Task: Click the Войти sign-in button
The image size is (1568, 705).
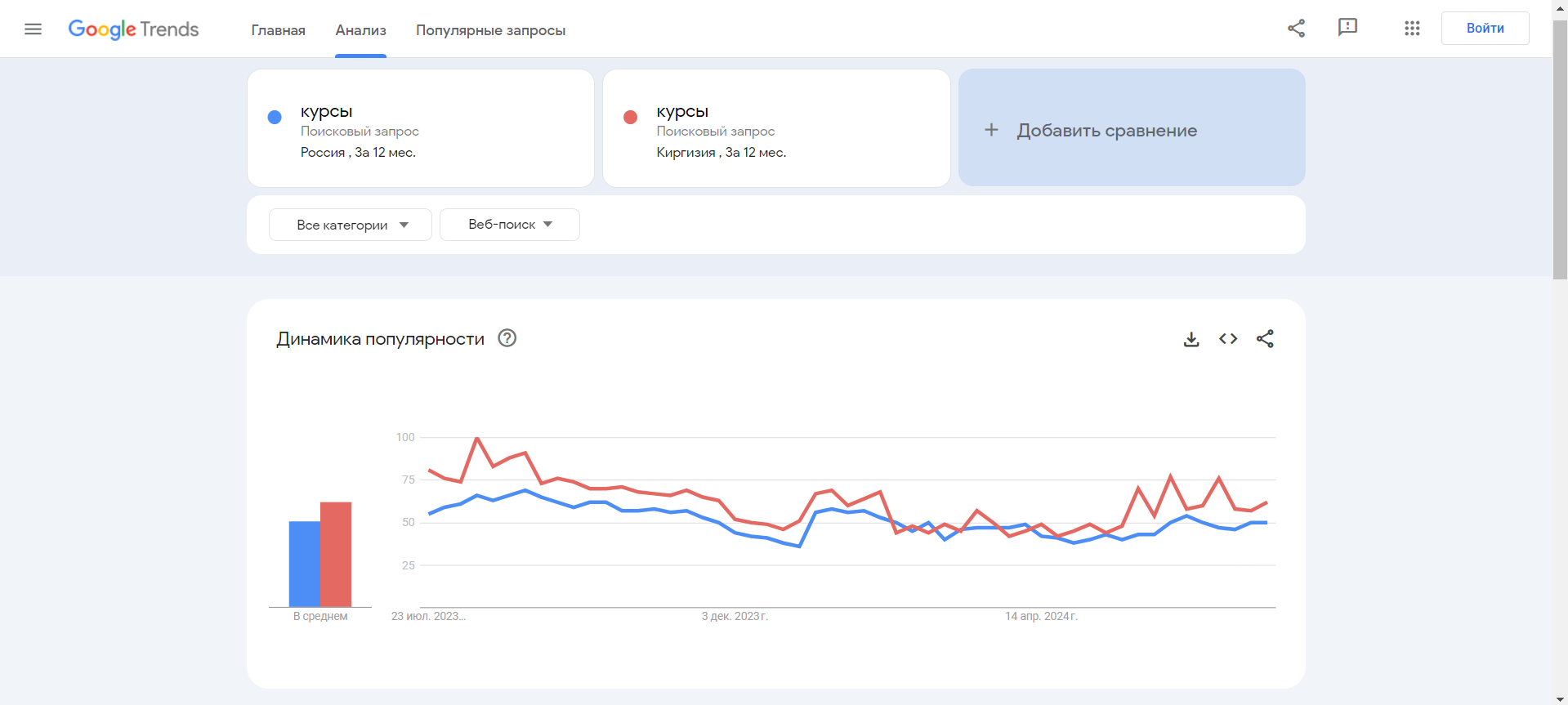Action: [1485, 29]
